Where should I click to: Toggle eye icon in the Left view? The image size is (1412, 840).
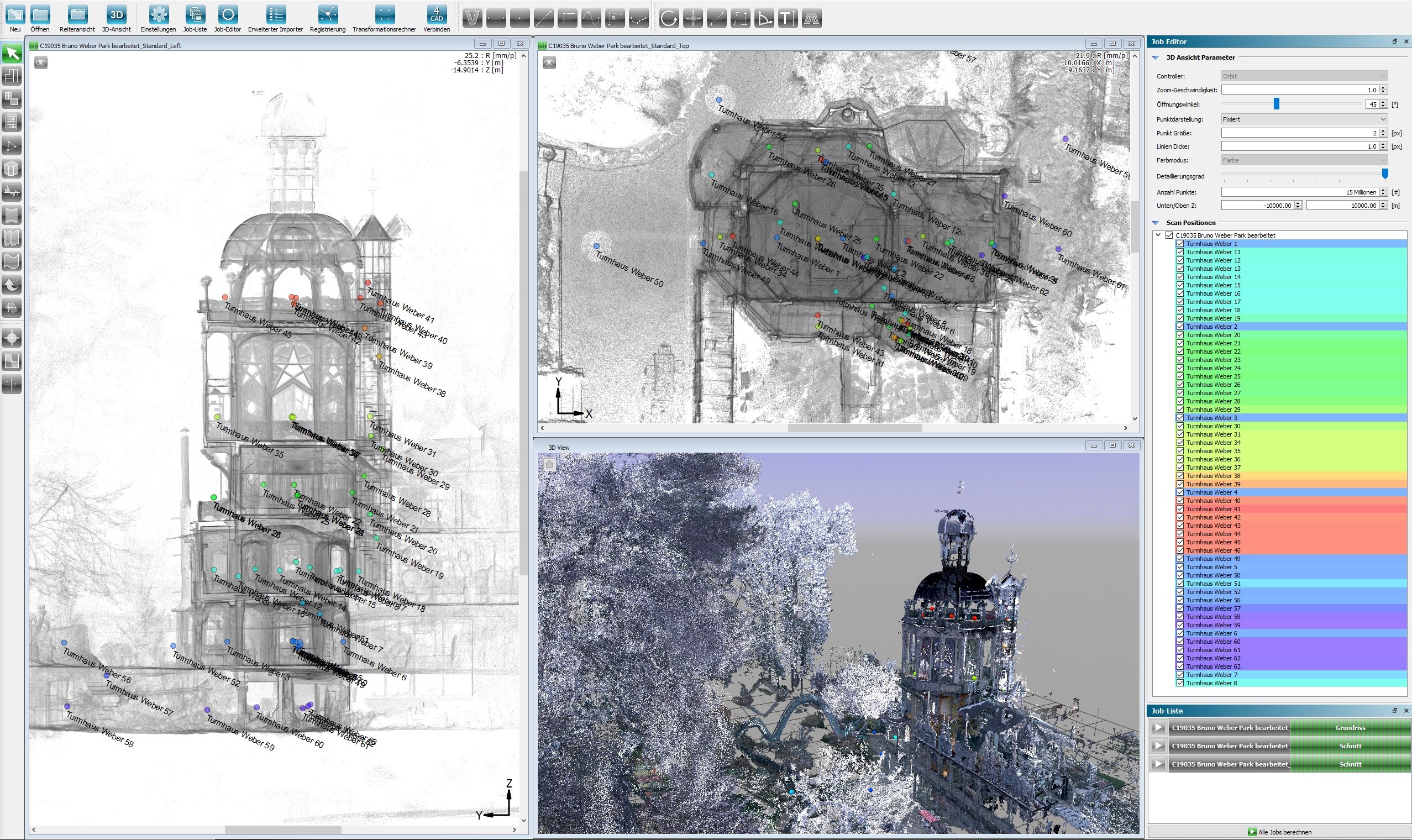[41, 63]
